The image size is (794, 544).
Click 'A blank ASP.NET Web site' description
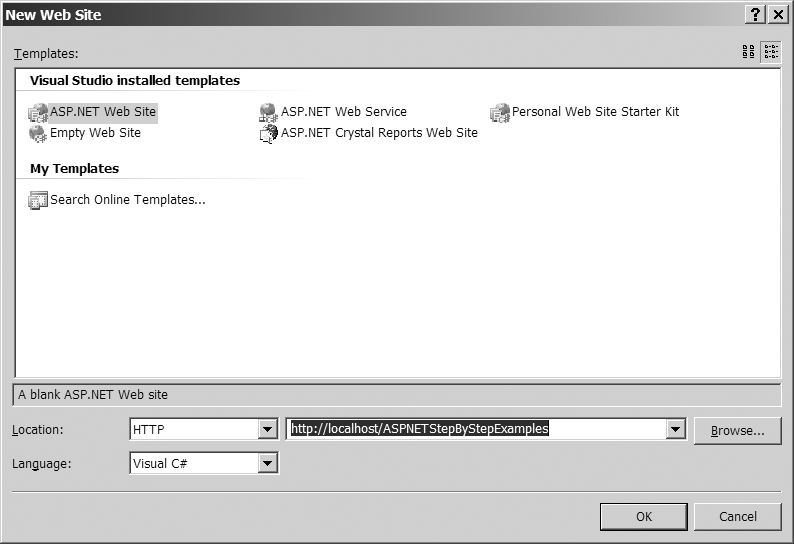[x=93, y=395]
